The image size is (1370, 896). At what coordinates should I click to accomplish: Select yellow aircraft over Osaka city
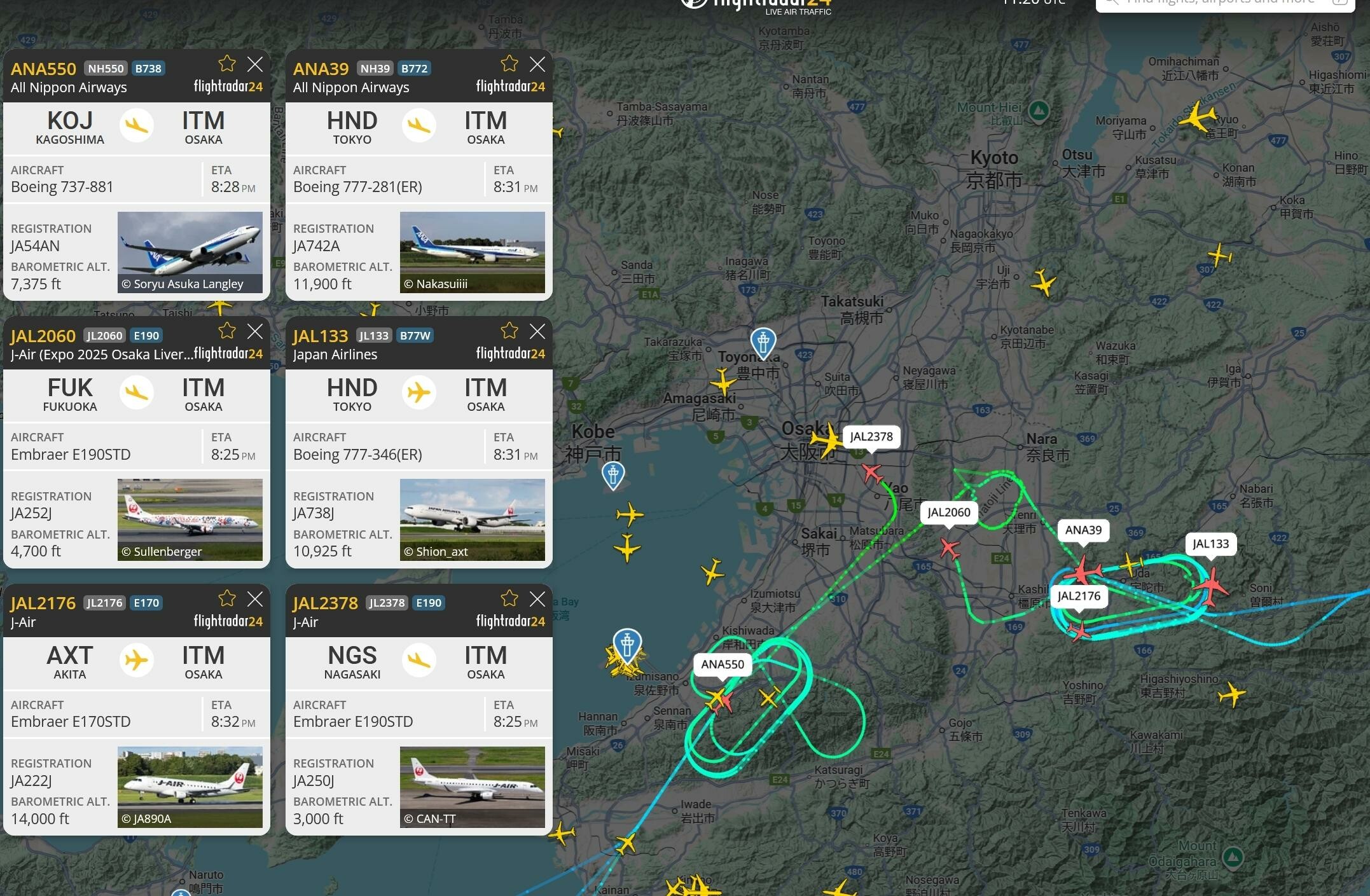[827, 440]
